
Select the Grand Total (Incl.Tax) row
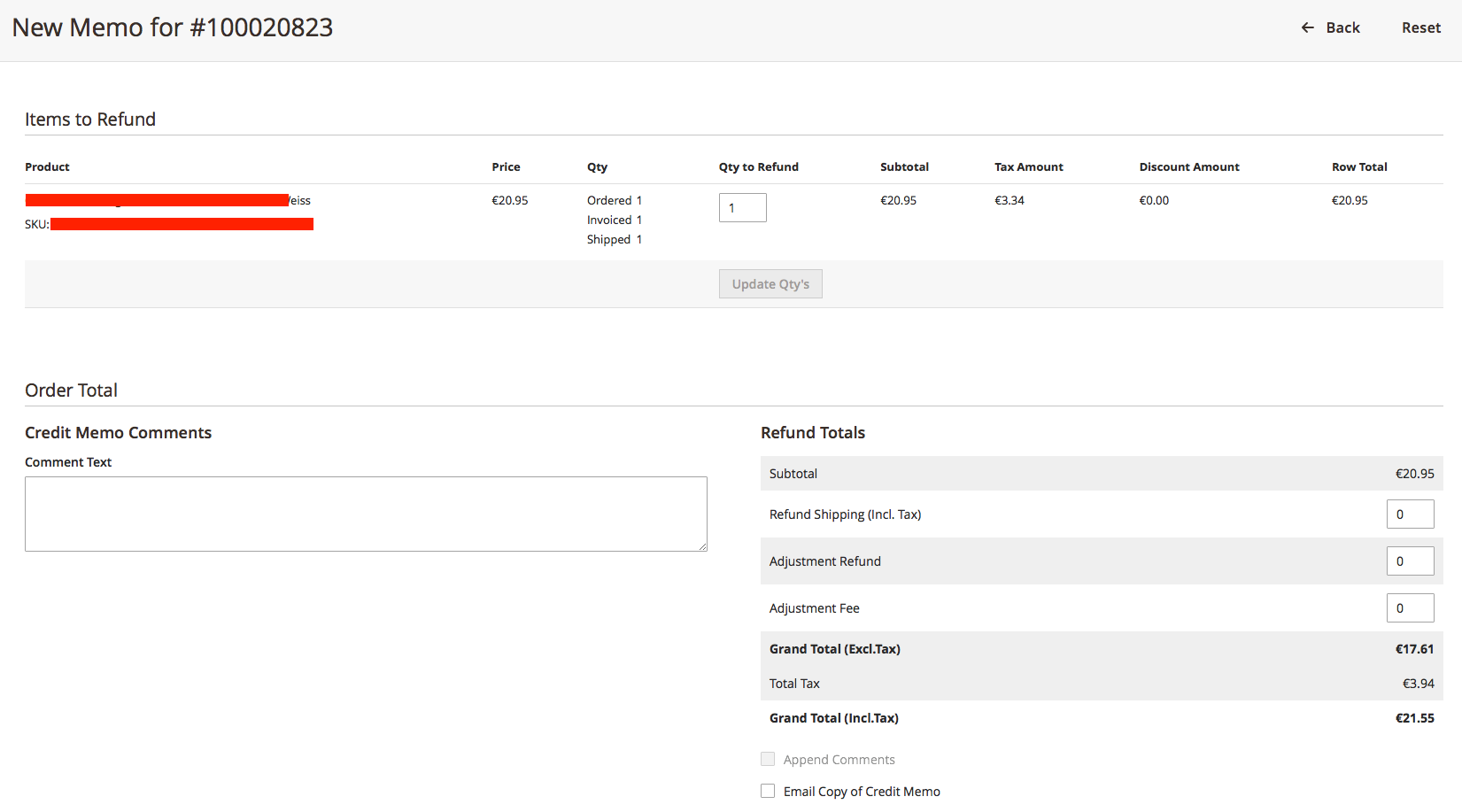pyautogui.click(x=1101, y=717)
